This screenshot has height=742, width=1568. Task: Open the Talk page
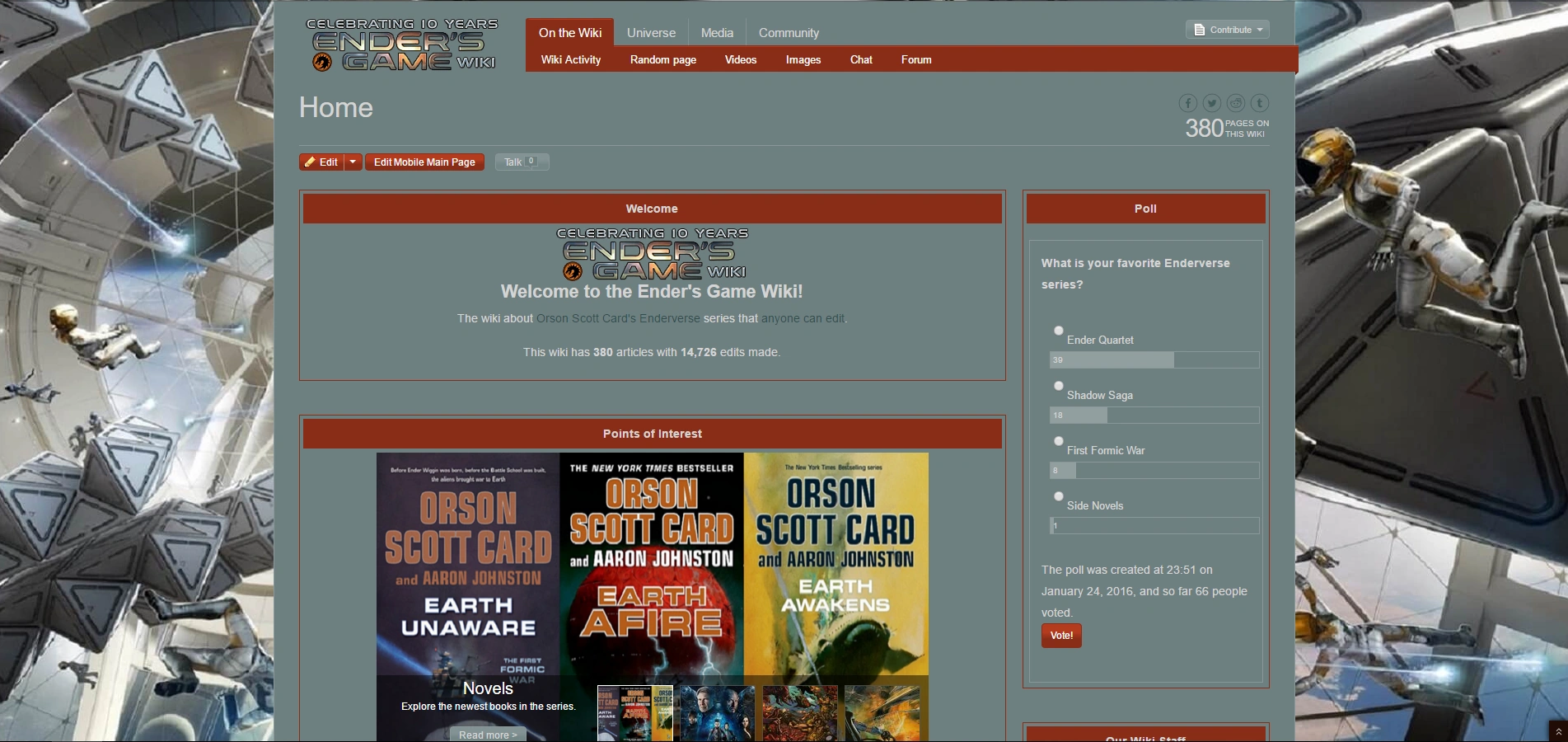(x=522, y=162)
